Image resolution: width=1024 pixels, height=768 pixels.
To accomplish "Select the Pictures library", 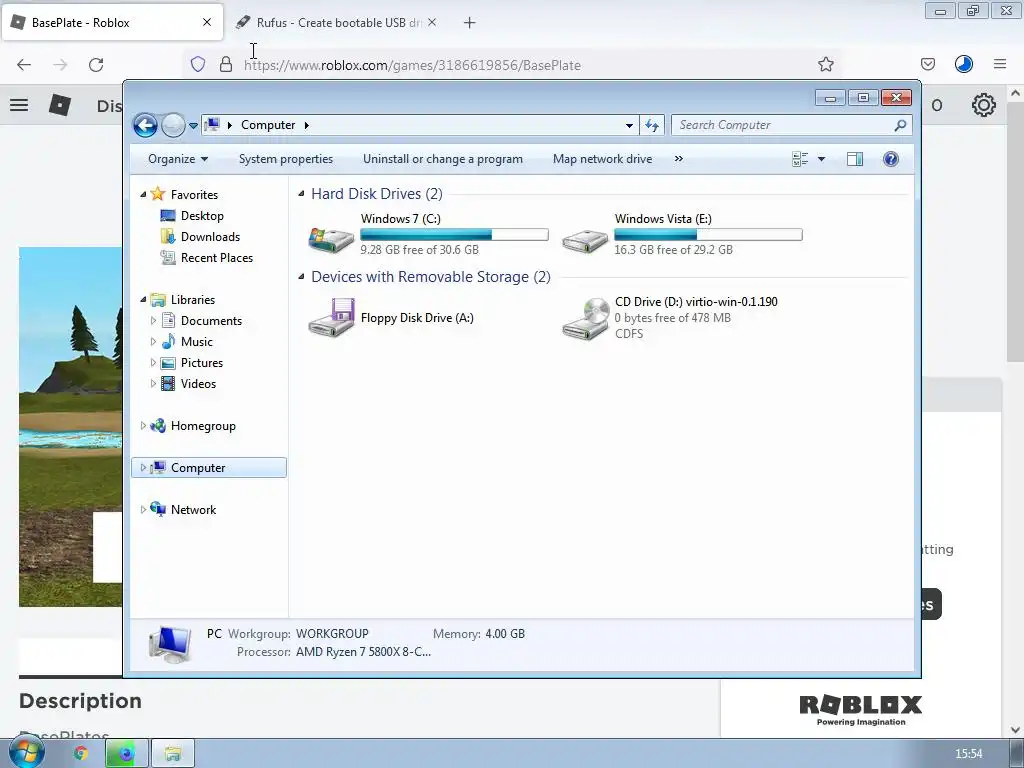I will pos(202,362).
